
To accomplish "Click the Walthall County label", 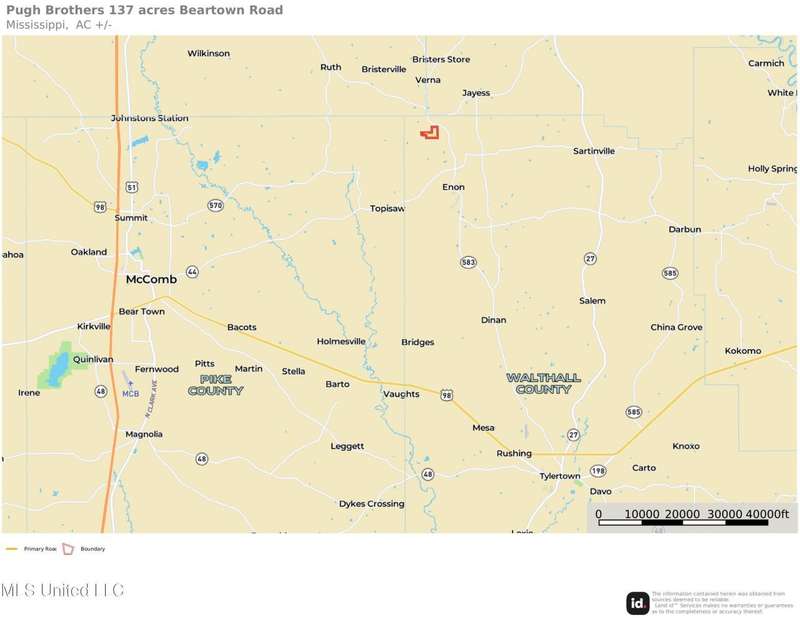I will tap(543, 383).
